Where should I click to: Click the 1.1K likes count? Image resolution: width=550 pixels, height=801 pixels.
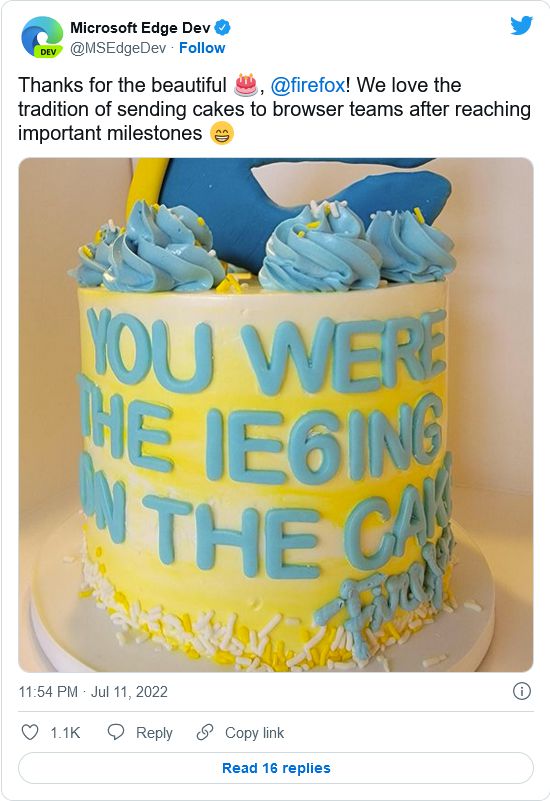click(65, 733)
